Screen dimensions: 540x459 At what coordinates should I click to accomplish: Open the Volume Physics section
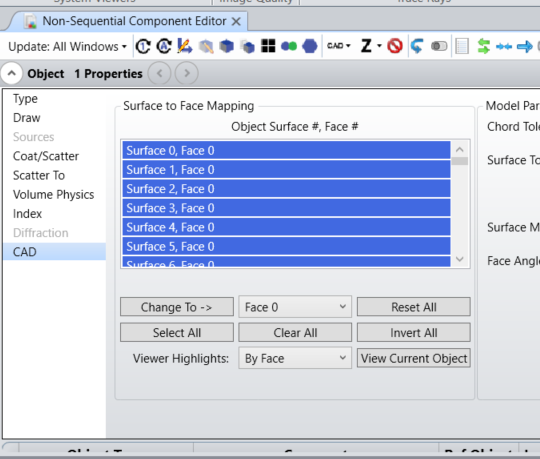click(x=53, y=195)
